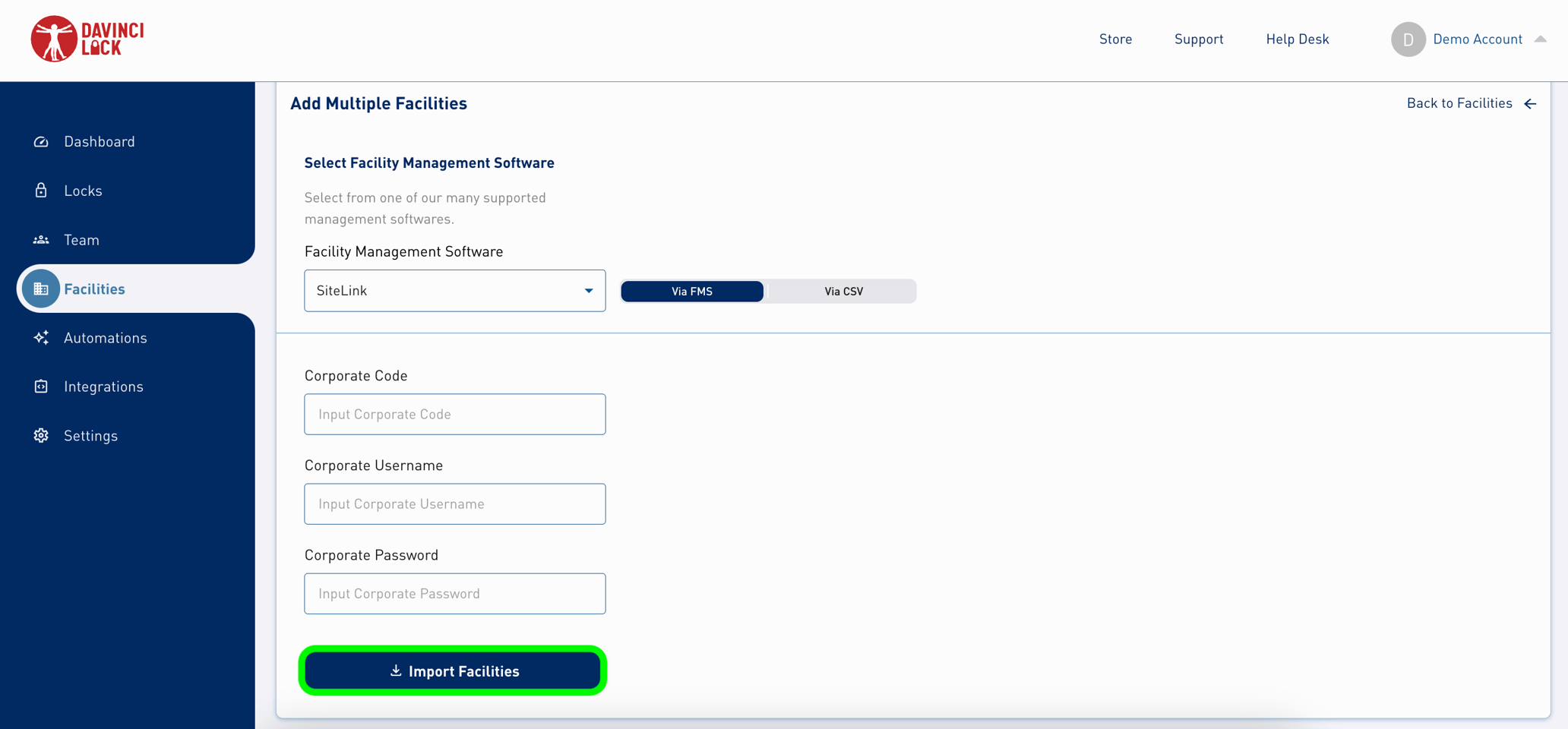The image size is (1568, 729).
Task: Expand the Demo Account menu arrow
Action: click(x=1541, y=39)
